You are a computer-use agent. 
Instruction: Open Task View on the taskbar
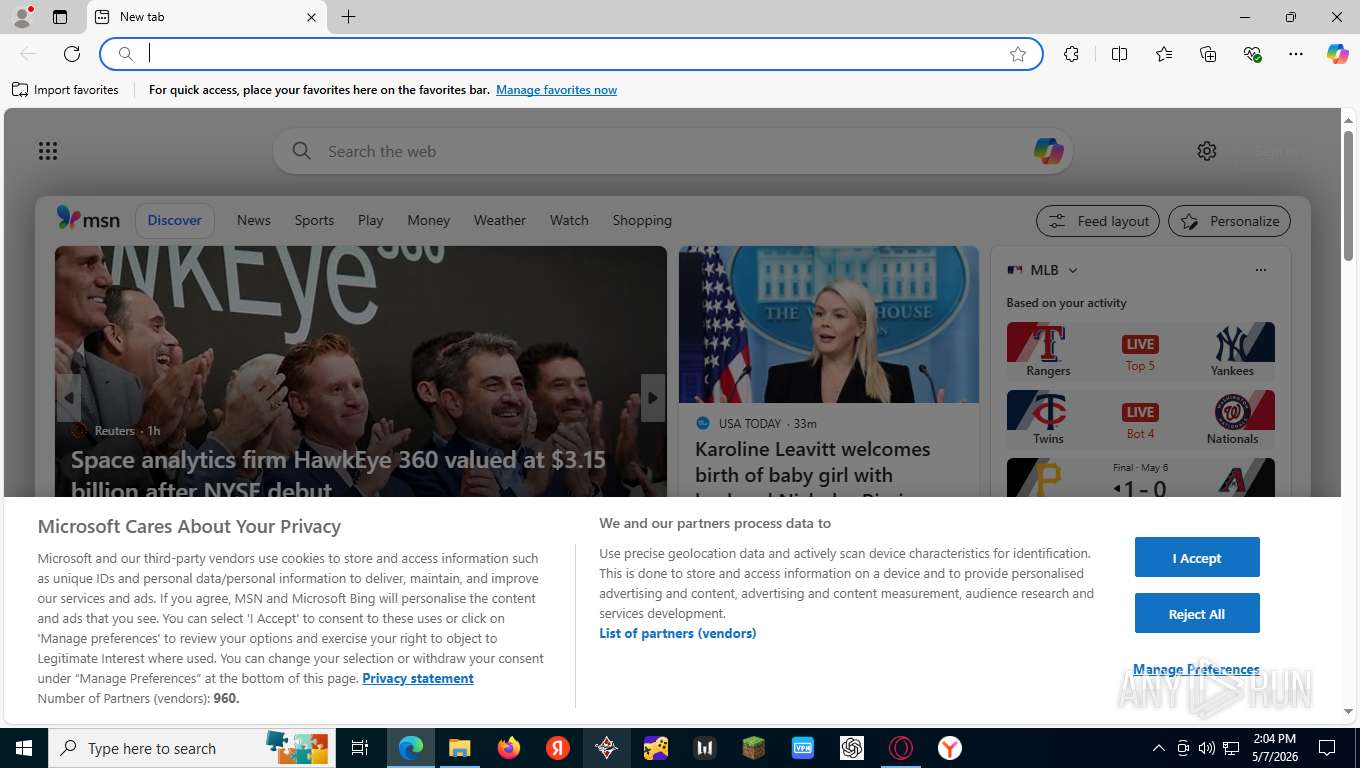click(360, 748)
